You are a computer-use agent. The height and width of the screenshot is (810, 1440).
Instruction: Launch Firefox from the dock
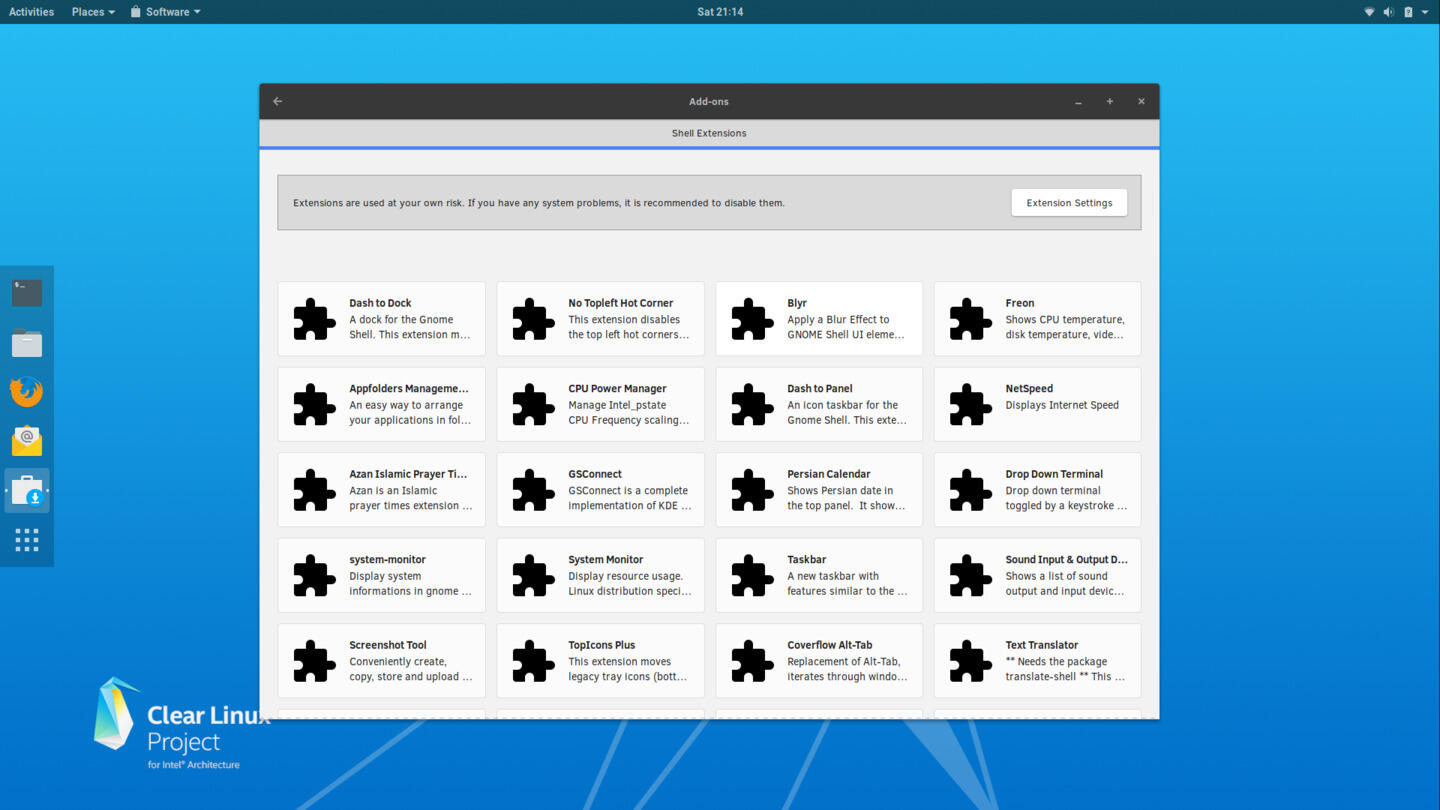tap(27, 392)
